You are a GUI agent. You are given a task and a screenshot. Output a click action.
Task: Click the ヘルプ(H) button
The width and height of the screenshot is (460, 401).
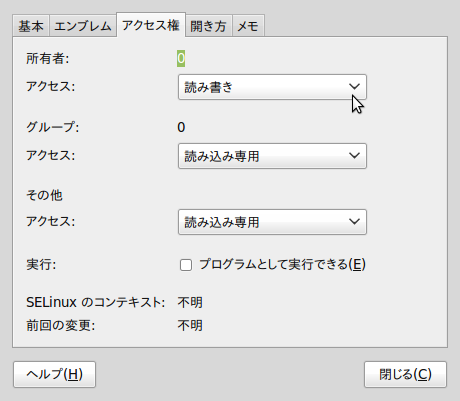(x=55, y=374)
